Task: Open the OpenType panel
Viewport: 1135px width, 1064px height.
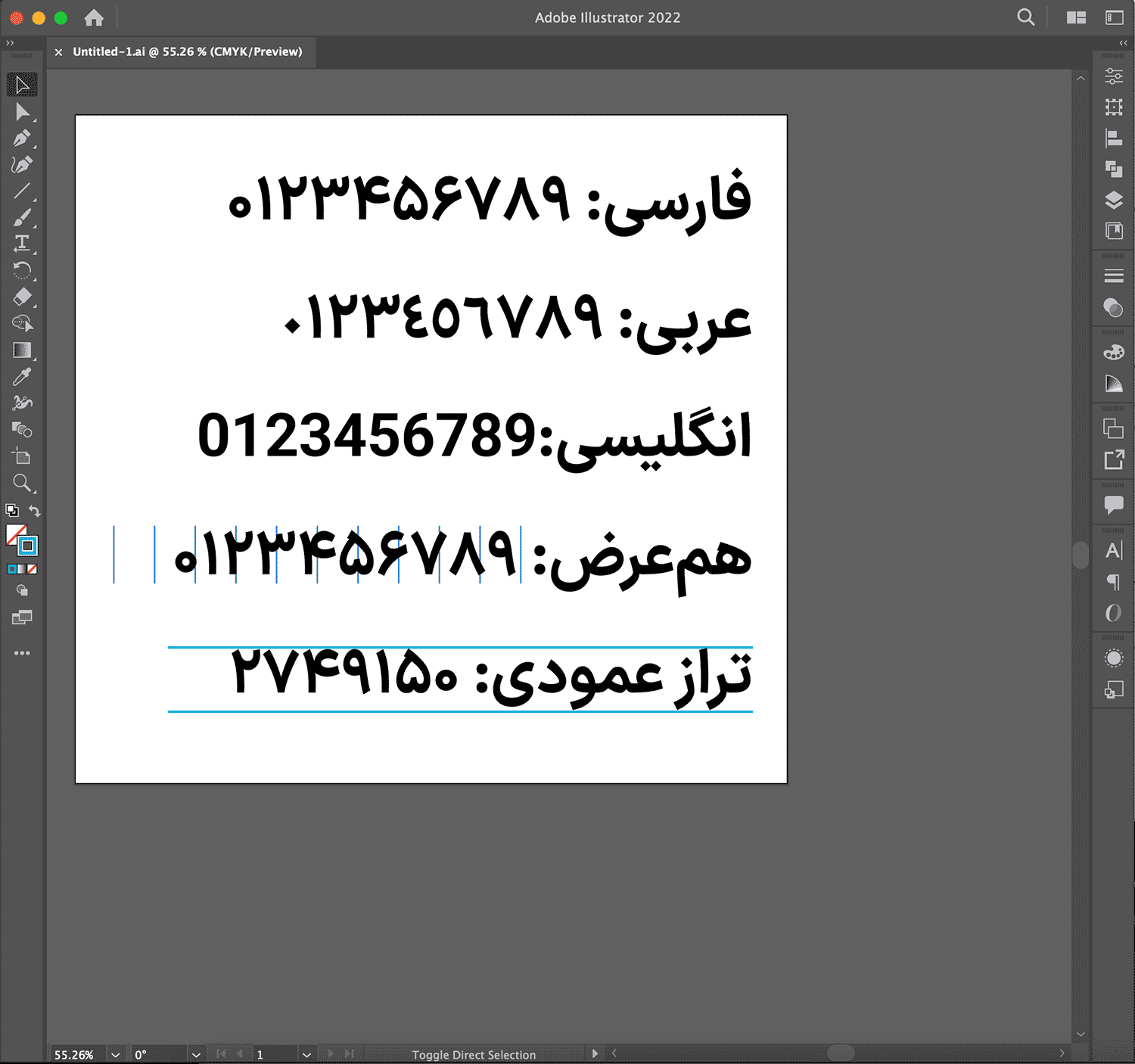Action: coord(1114,612)
